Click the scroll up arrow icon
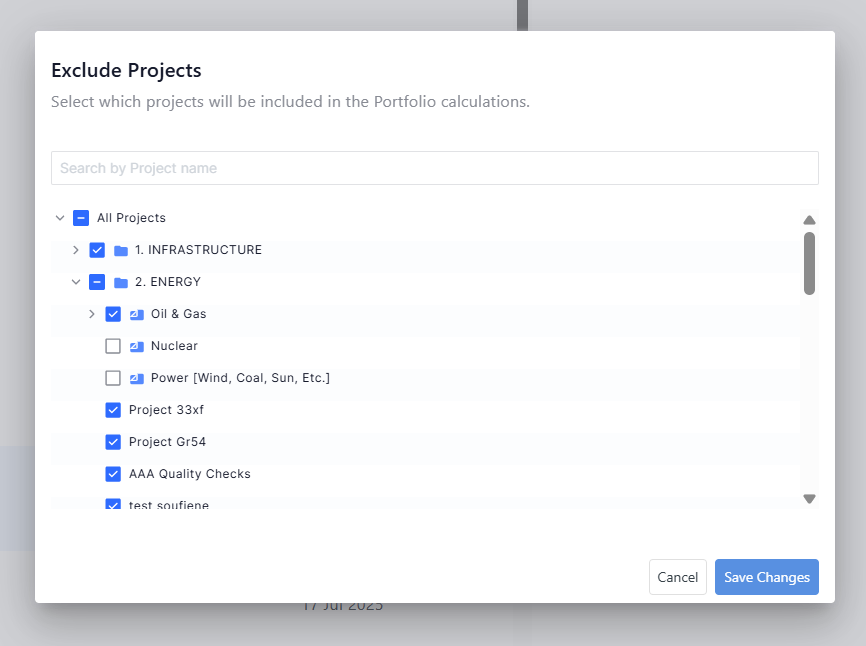866x646 pixels. [x=810, y=220]
